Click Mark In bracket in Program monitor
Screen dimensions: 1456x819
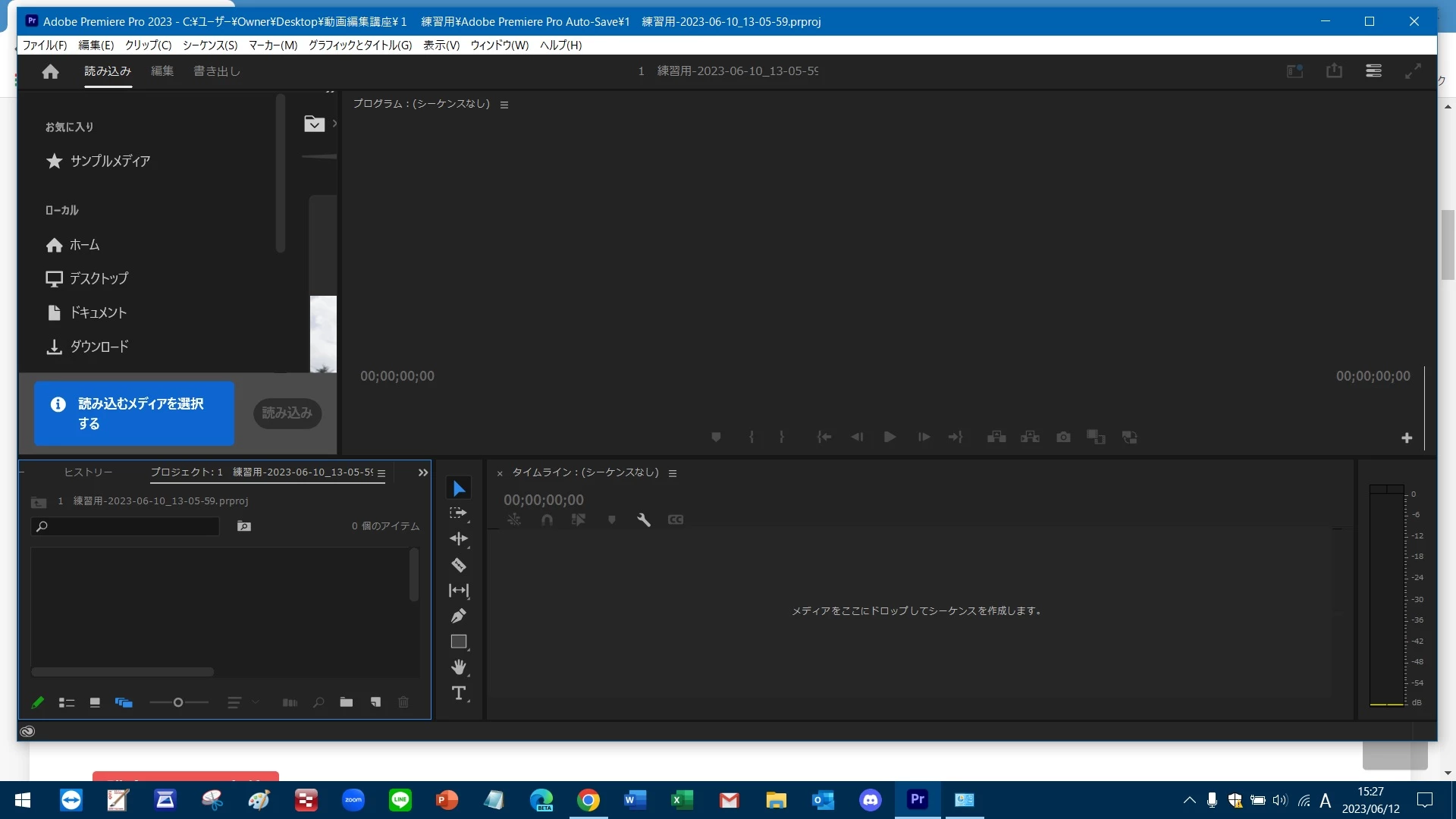752,437
